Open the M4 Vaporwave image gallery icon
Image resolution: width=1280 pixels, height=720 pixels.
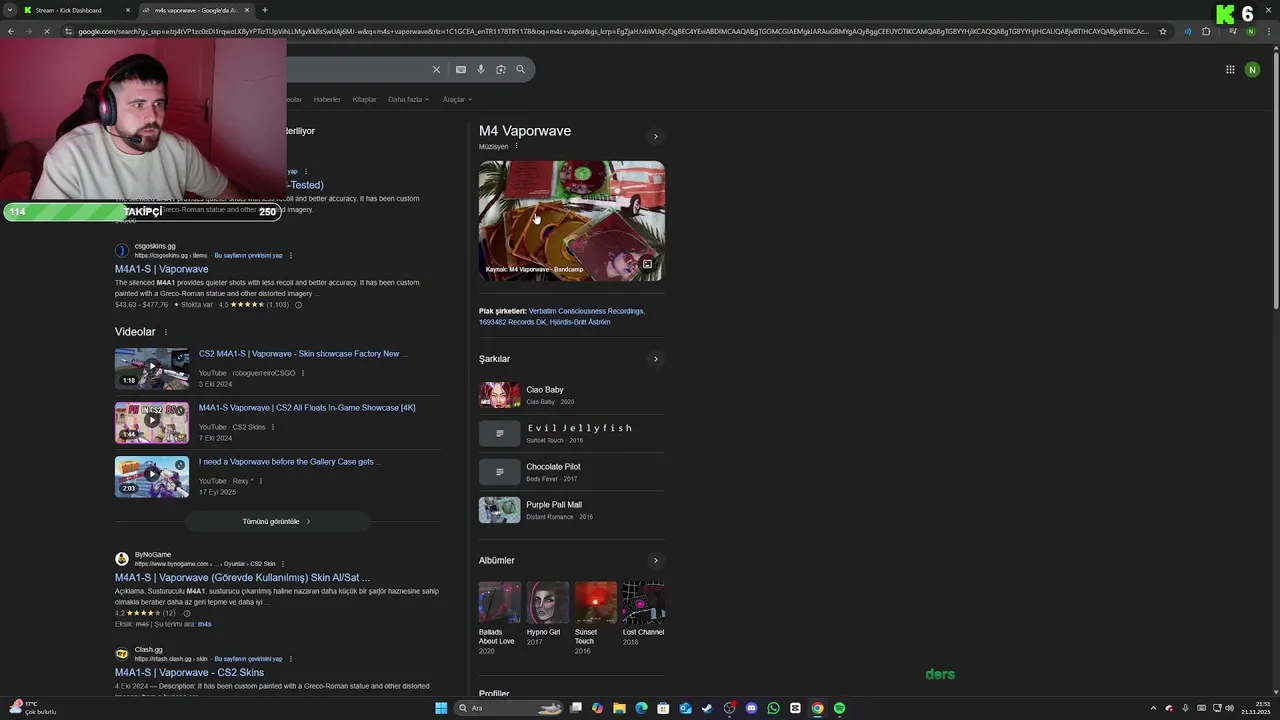[647, 265]
